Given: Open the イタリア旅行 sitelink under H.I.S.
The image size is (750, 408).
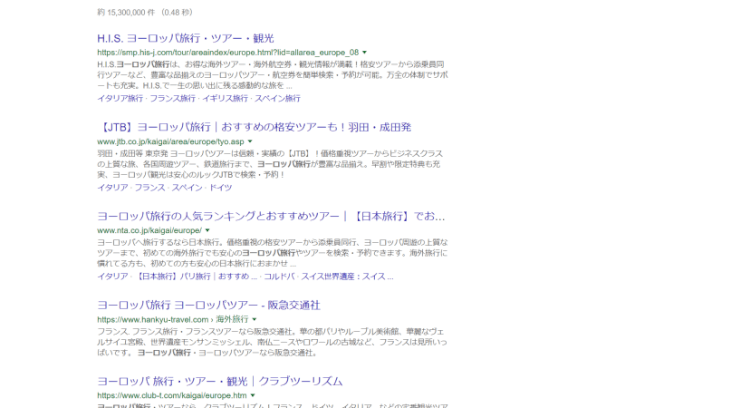Looking at the screenshot, I should coord(120,98).
